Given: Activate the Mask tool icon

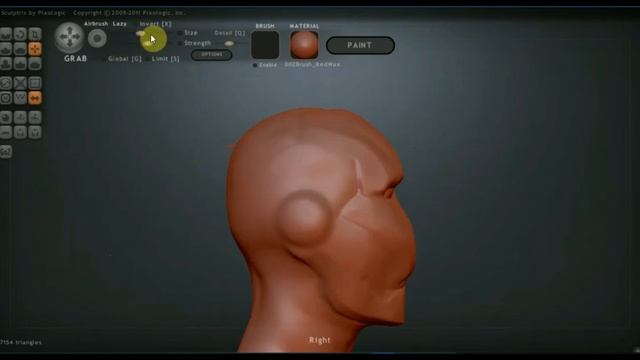Looking at the screenshot, I should 6,98.
